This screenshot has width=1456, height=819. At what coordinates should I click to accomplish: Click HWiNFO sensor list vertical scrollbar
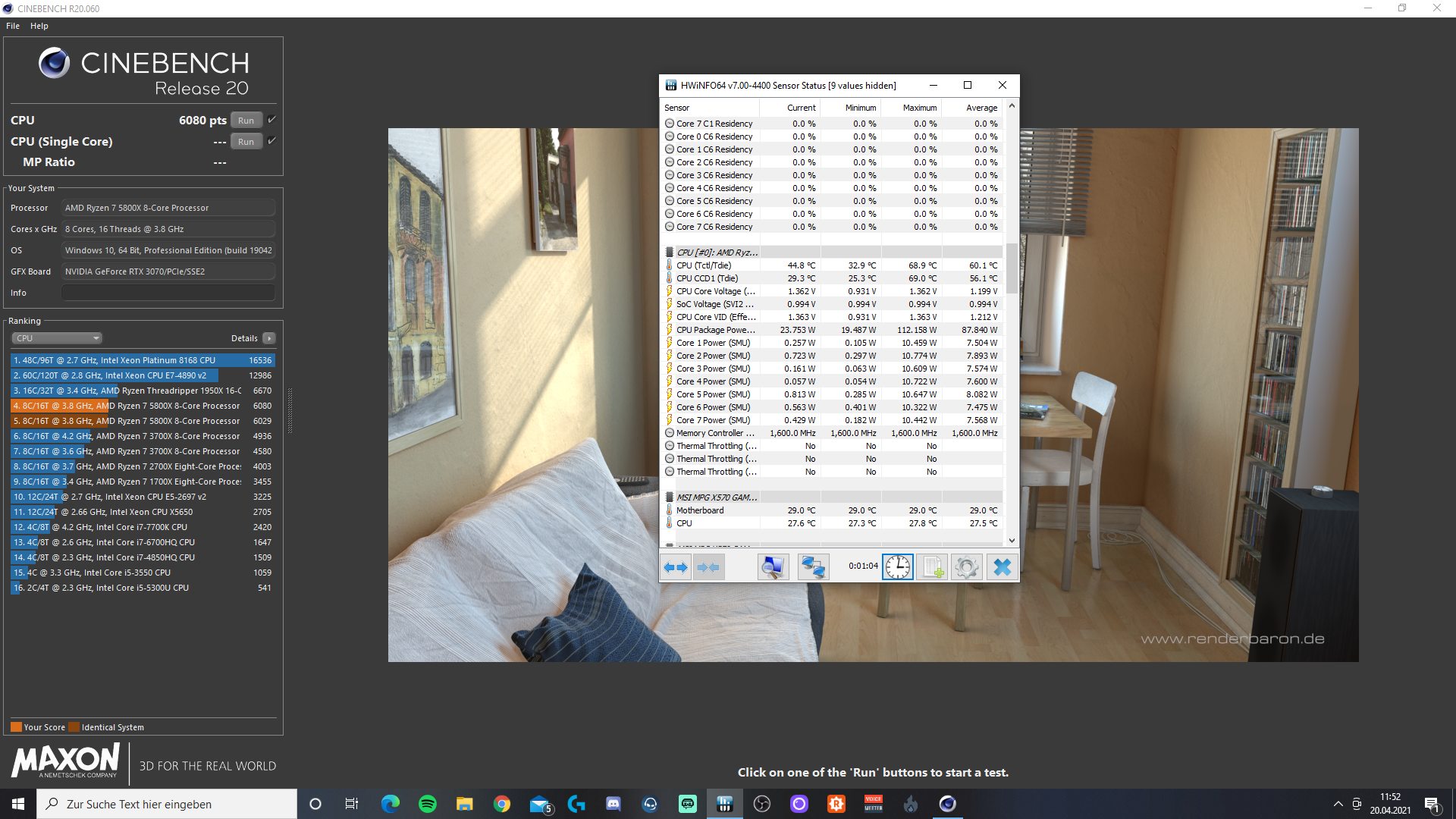[x=1012, y=269]
